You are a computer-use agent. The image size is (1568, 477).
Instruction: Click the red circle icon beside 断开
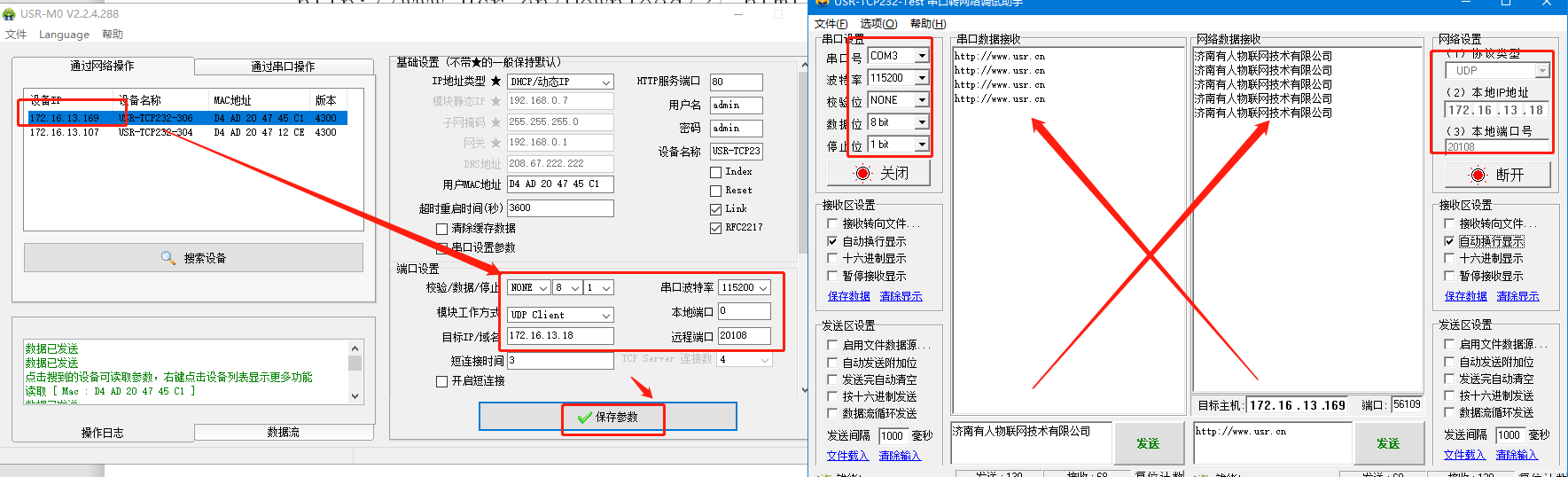point(1477,176)
